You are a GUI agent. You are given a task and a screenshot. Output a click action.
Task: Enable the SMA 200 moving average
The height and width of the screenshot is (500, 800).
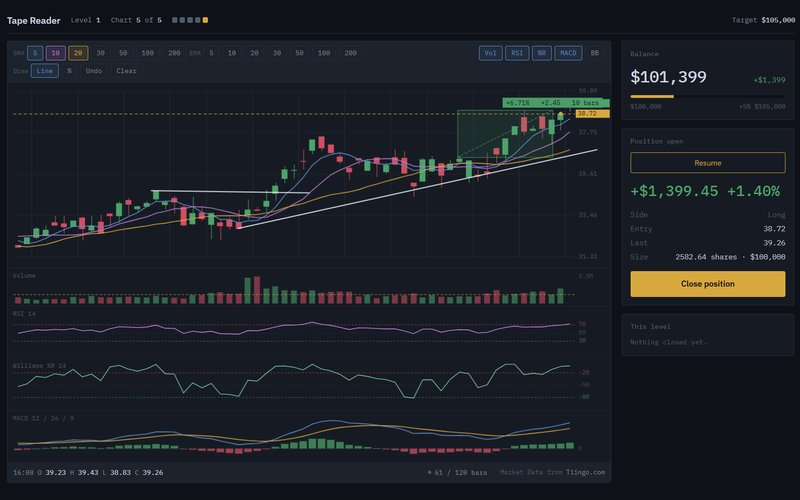[x=174, y=53]
